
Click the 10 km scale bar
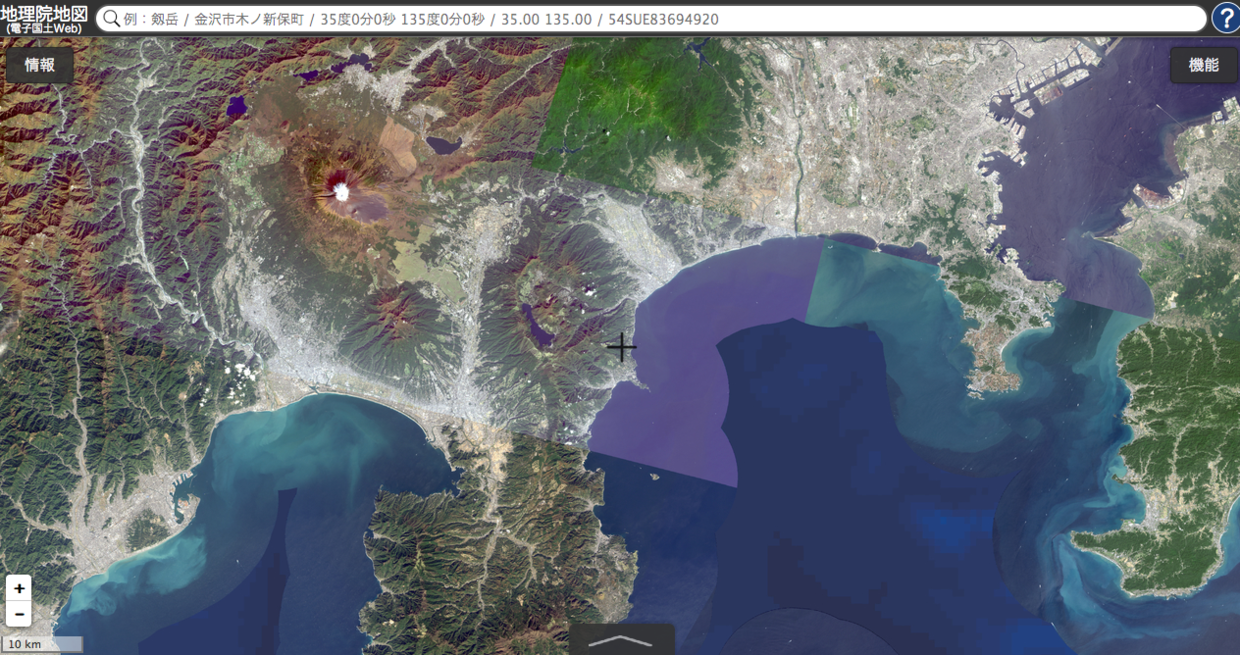[x=42, y=644]
